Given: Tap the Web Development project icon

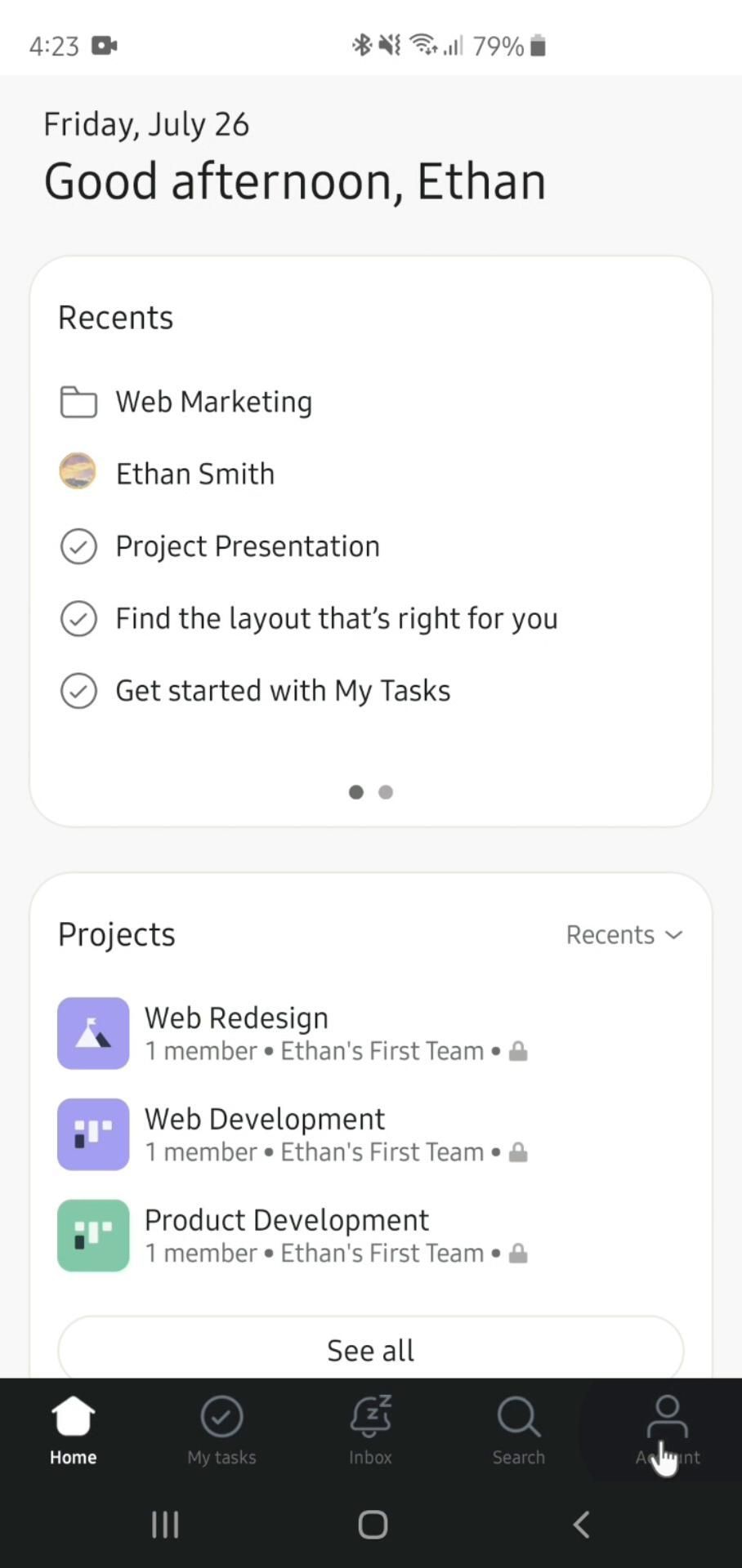Looking at the screenshot, I should point(93,1134).
